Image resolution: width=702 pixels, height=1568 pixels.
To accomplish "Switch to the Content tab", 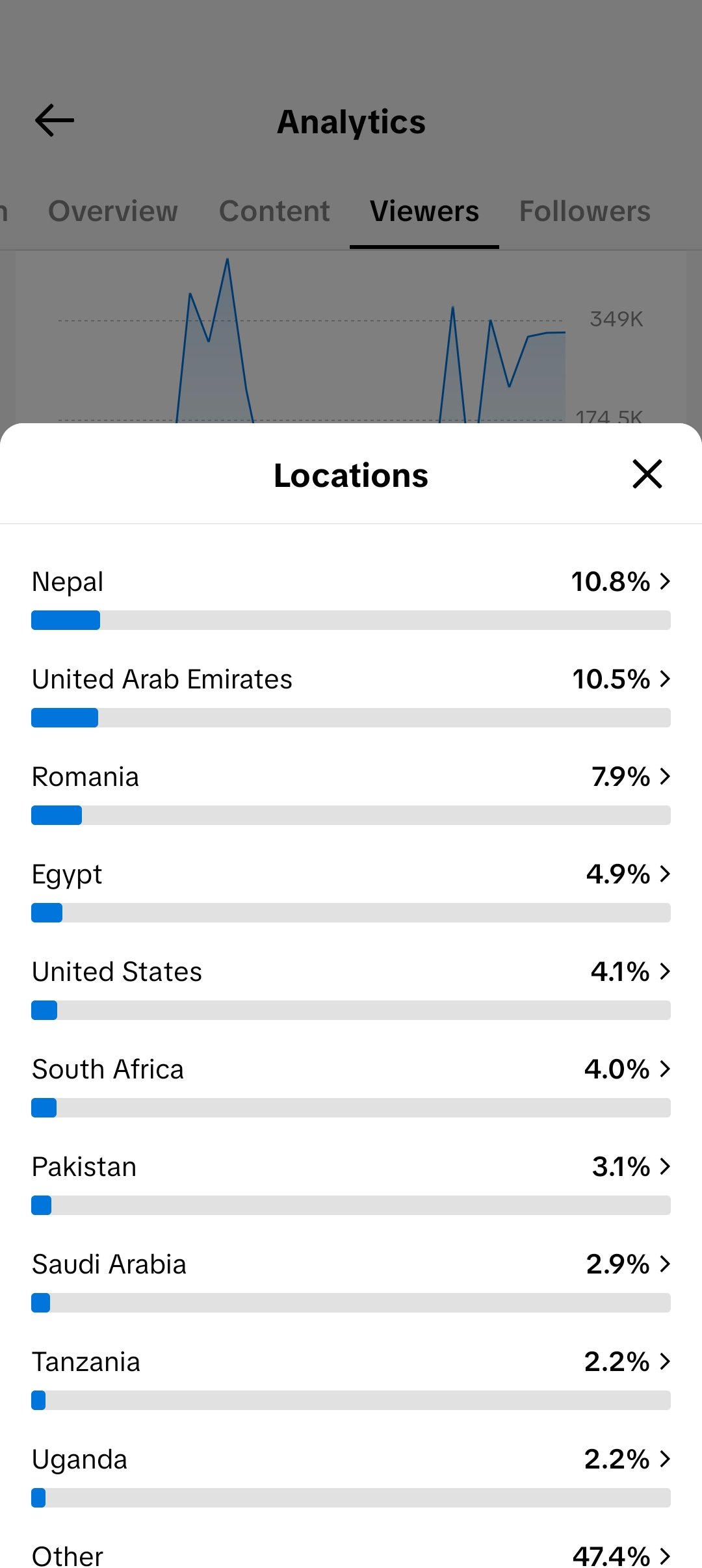I will pyautogui.click(x=274, y=211).
